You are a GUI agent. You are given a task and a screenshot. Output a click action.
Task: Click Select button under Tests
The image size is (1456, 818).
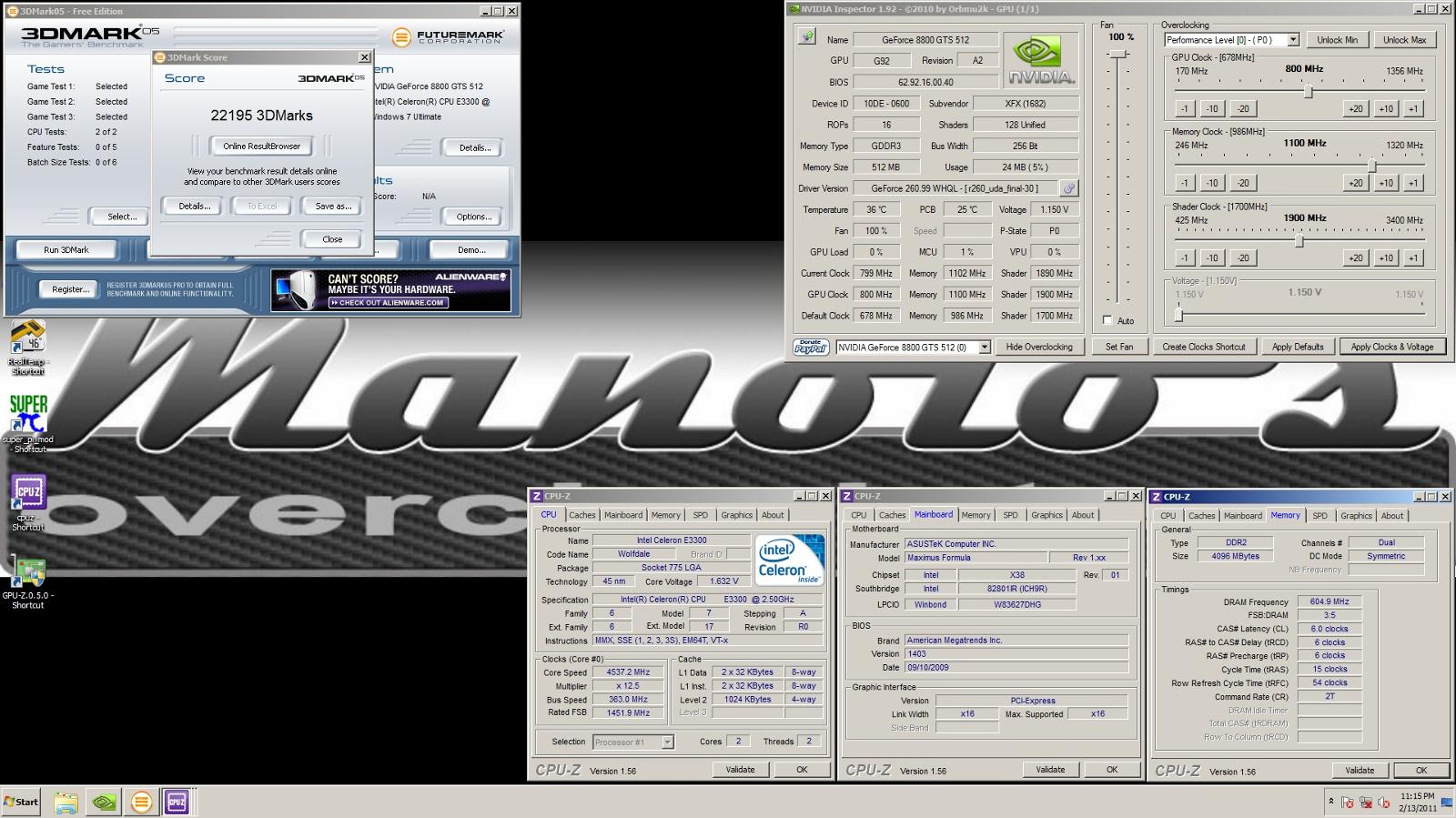pyautogui.click(x=122, y=217)
